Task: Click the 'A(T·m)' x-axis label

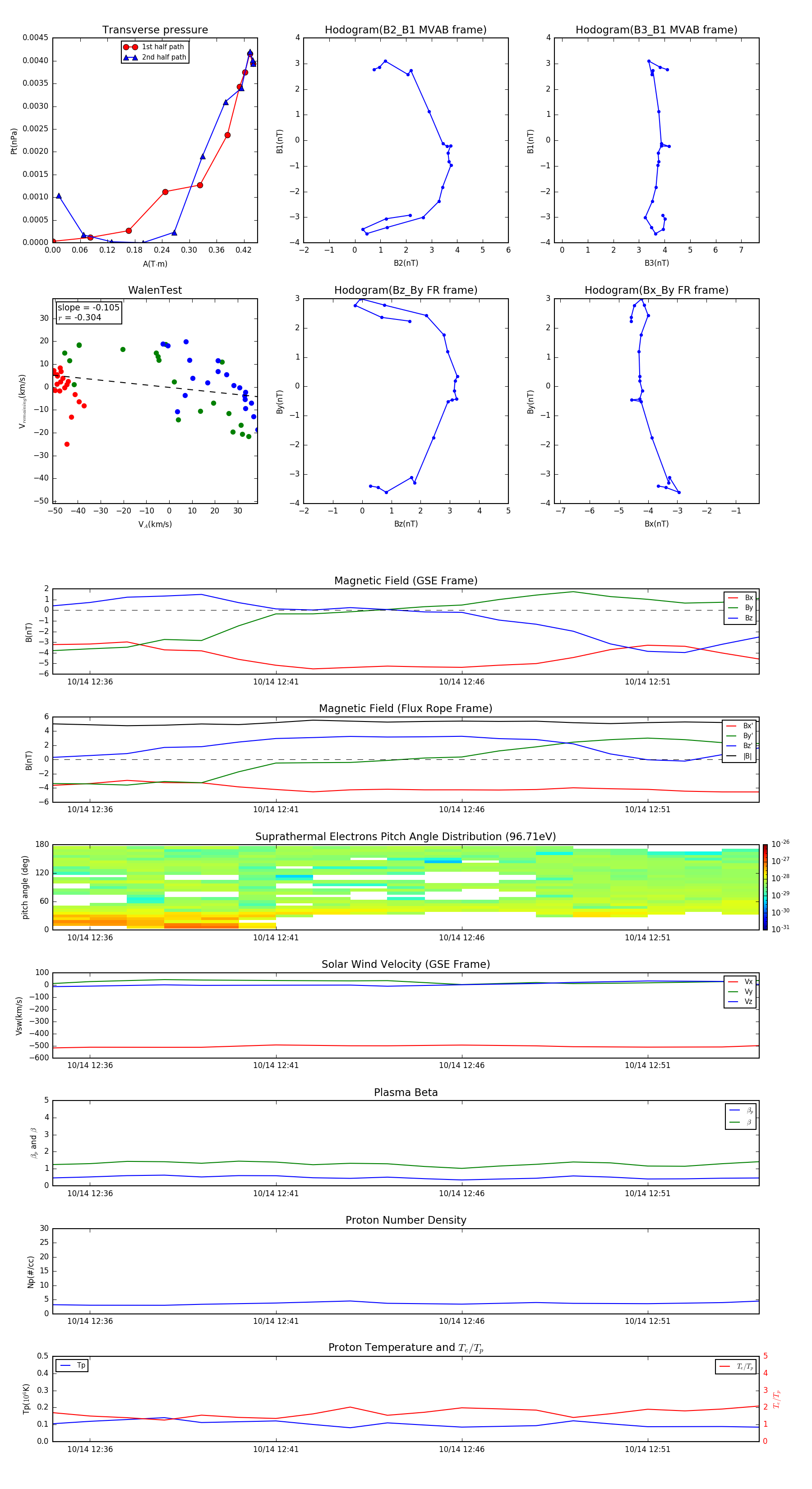Action: click(x=155, y=264)
